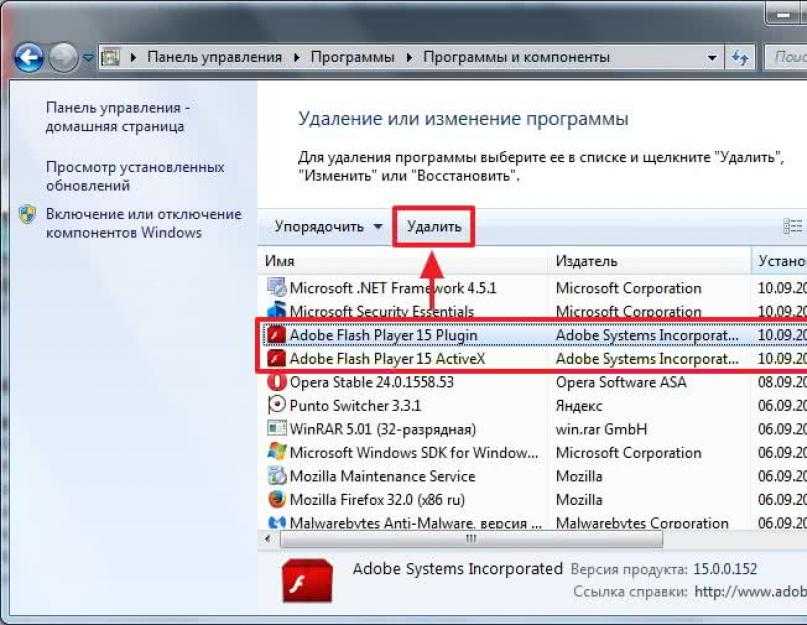
Task: Select 'Punto Switcher 3.3.1' entry name
Action: pyautogui.click(x=355, y=406)
